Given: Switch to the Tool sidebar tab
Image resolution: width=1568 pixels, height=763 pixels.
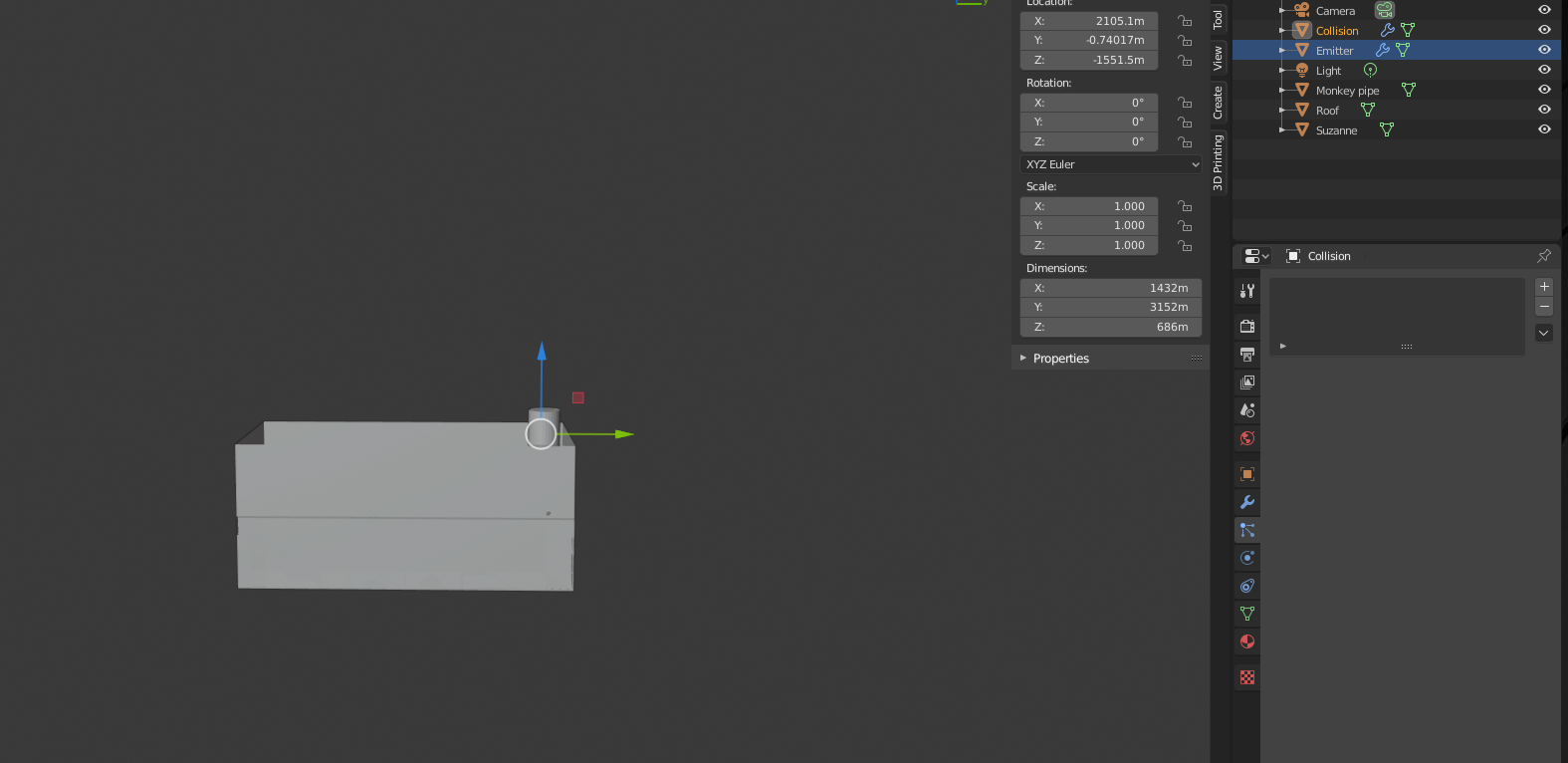Looking at the screenshot, I should click(x=1218, y=19).
